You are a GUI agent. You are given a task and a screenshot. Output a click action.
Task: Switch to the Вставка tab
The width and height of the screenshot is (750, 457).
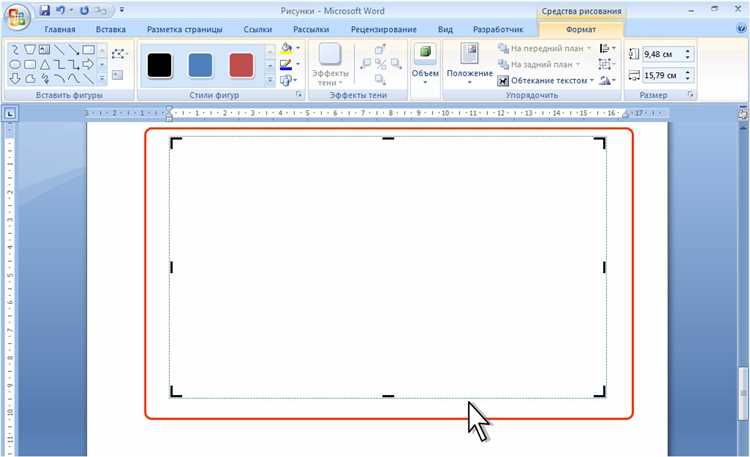click(x=110, y=29)
